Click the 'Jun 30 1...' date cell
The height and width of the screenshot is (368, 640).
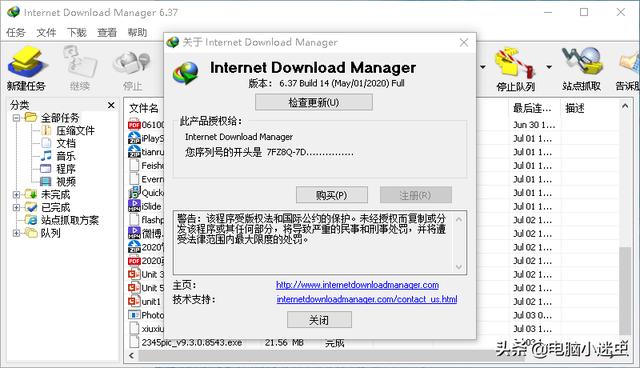coord(534,125)
